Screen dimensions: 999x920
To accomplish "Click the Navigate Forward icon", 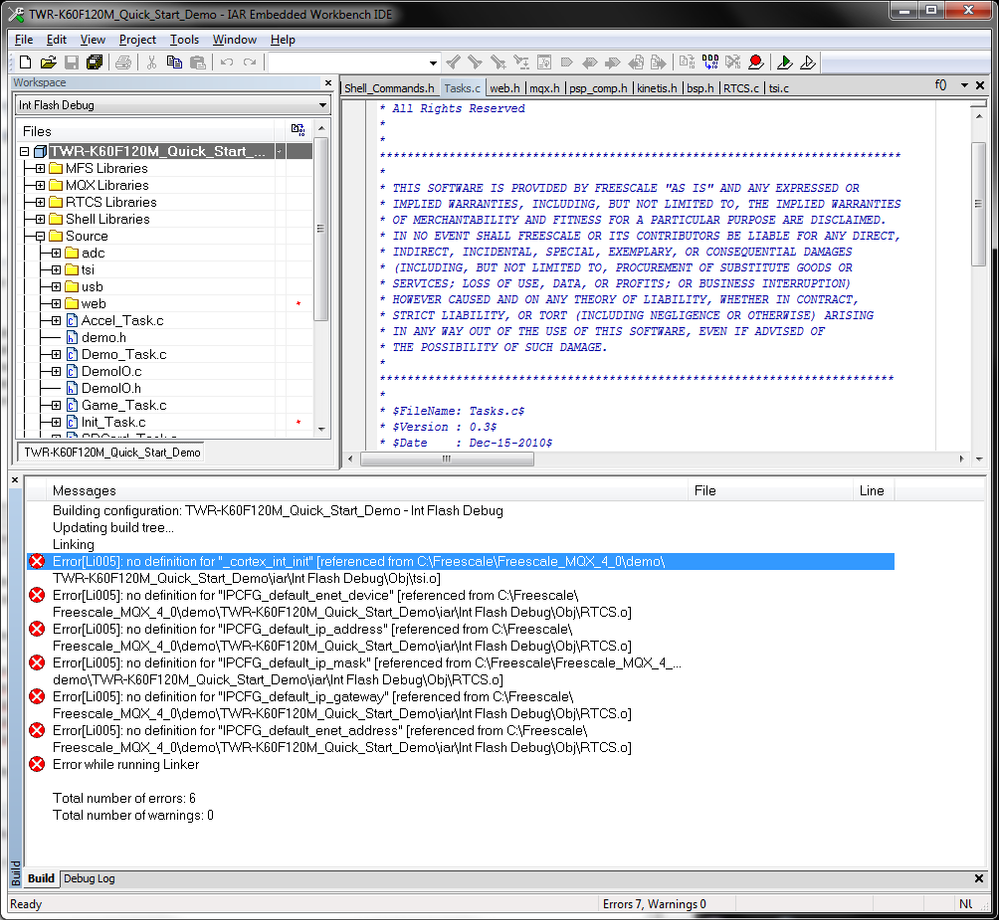I will 658,62.
